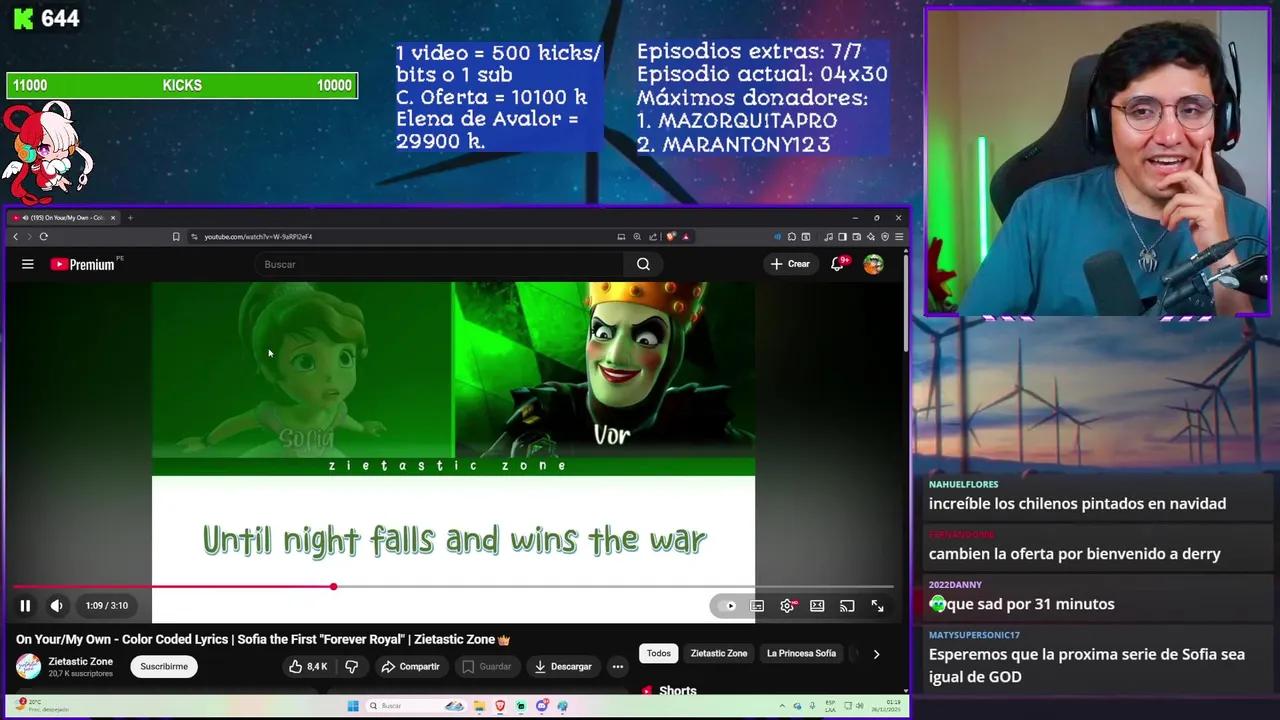Reload the page in the browser

tap(44, 237)
